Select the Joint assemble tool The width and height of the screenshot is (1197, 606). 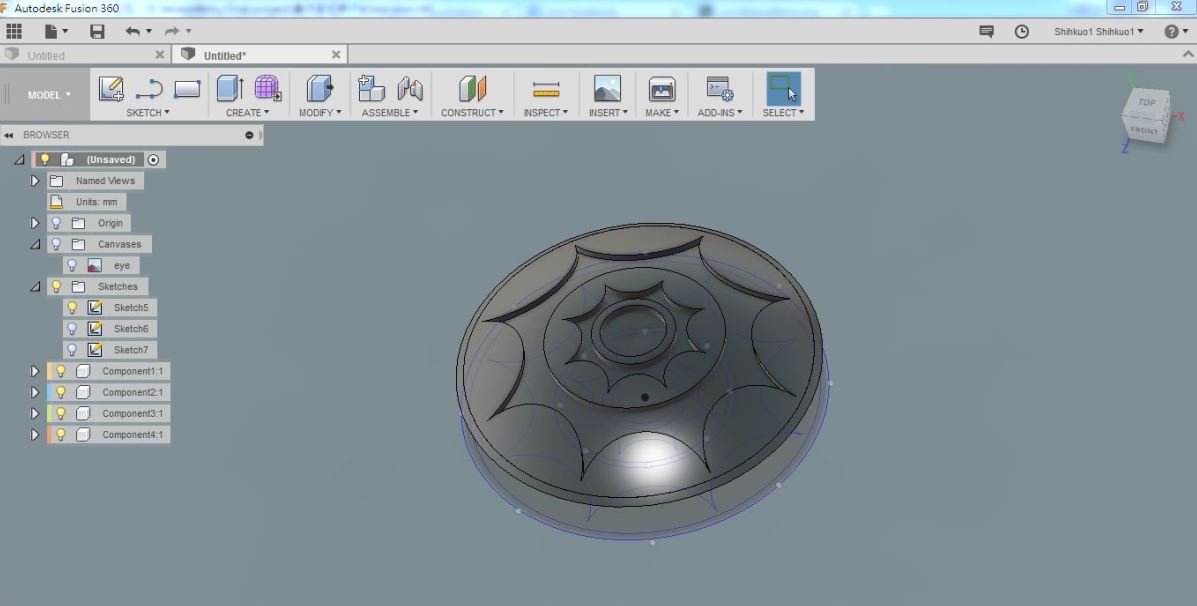pyautogui.click(x=410, y=89)
